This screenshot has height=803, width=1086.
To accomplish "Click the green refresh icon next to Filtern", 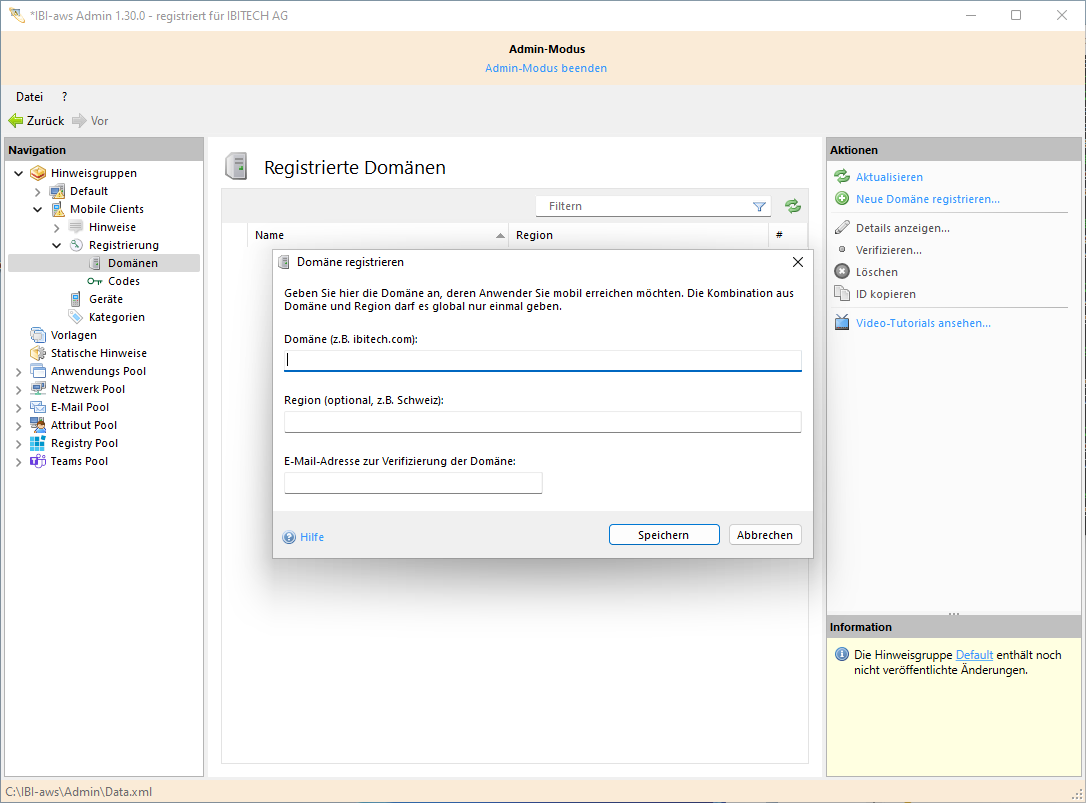I will pyautogui.click(x=792, y=205).
